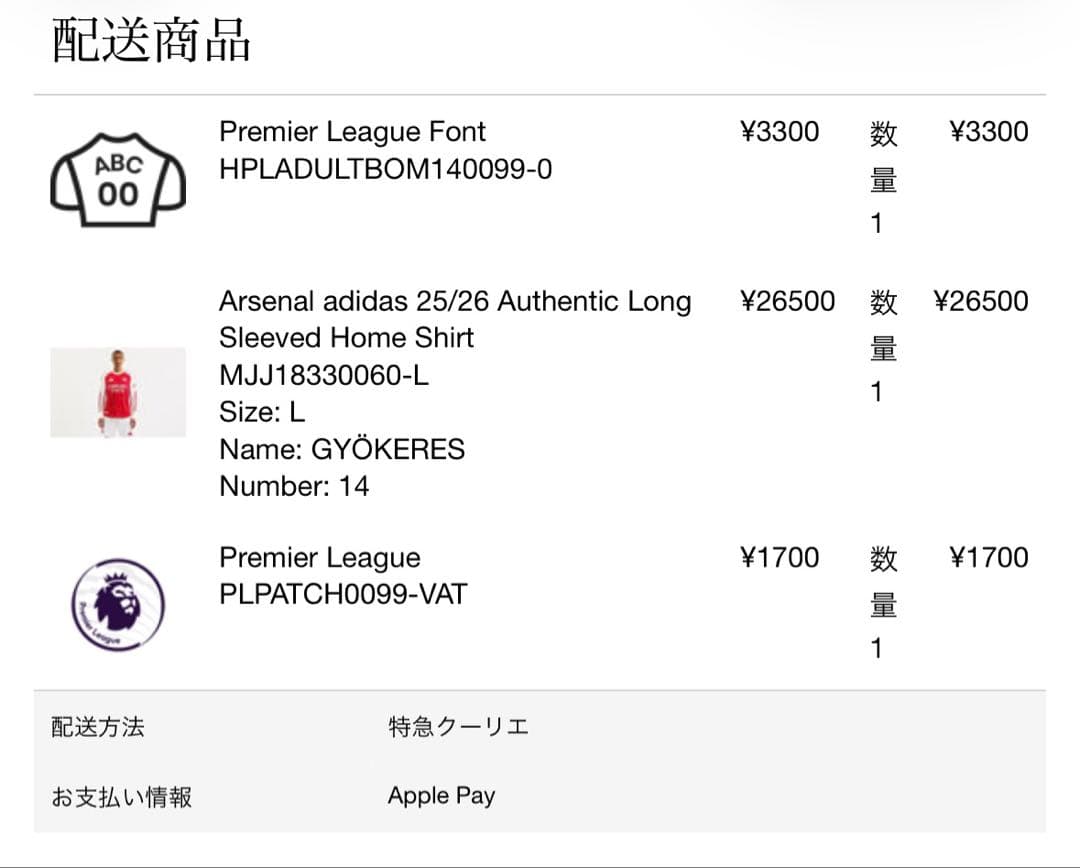The height and width of the screenshot is (868, 1080).
Task: Click the 配送商品 heading
Action: coord(151,42)
